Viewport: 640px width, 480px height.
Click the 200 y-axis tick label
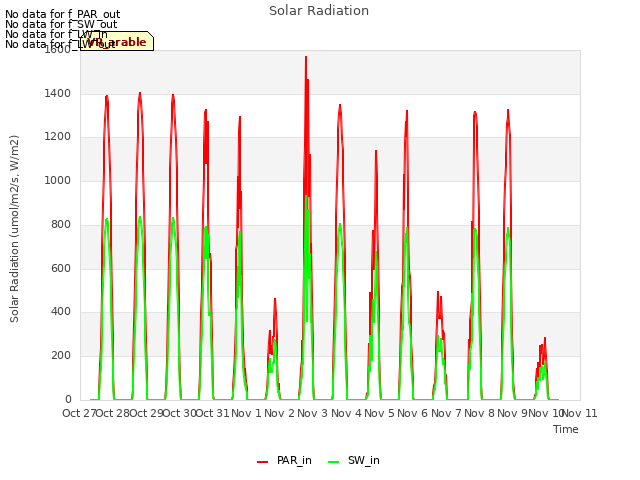(x=61, y=356)
